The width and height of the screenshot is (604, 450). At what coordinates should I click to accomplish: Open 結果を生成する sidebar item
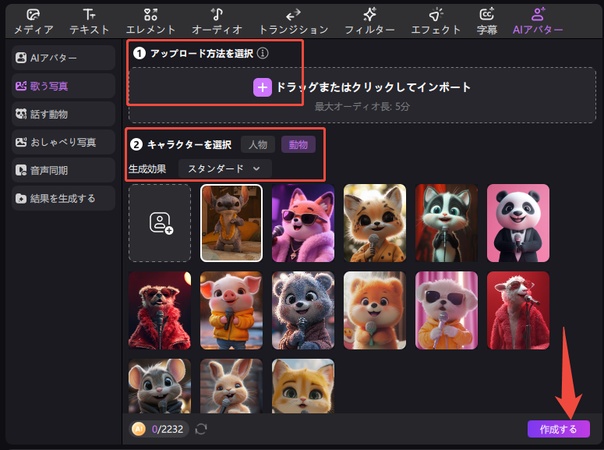(x=63, y=198)
